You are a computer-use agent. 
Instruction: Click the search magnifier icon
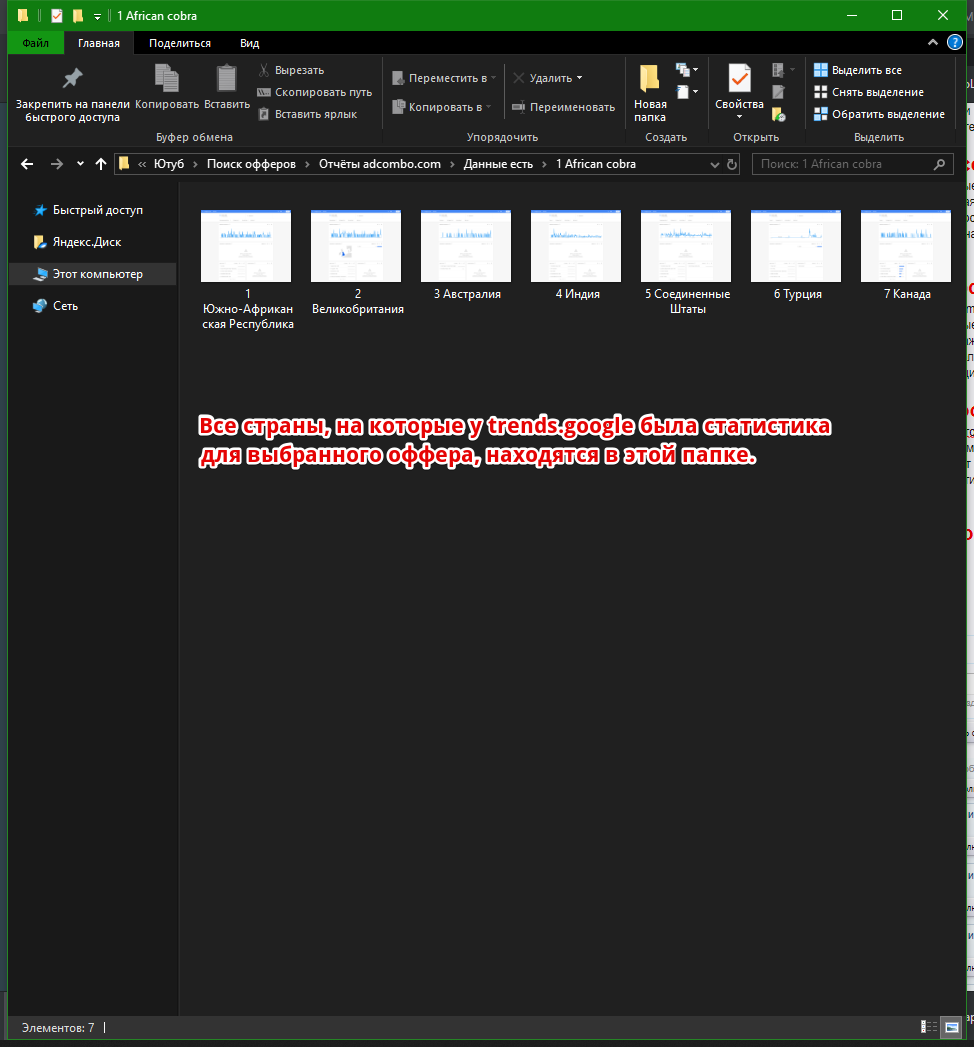pyautogui.click(x=939, y=164)
